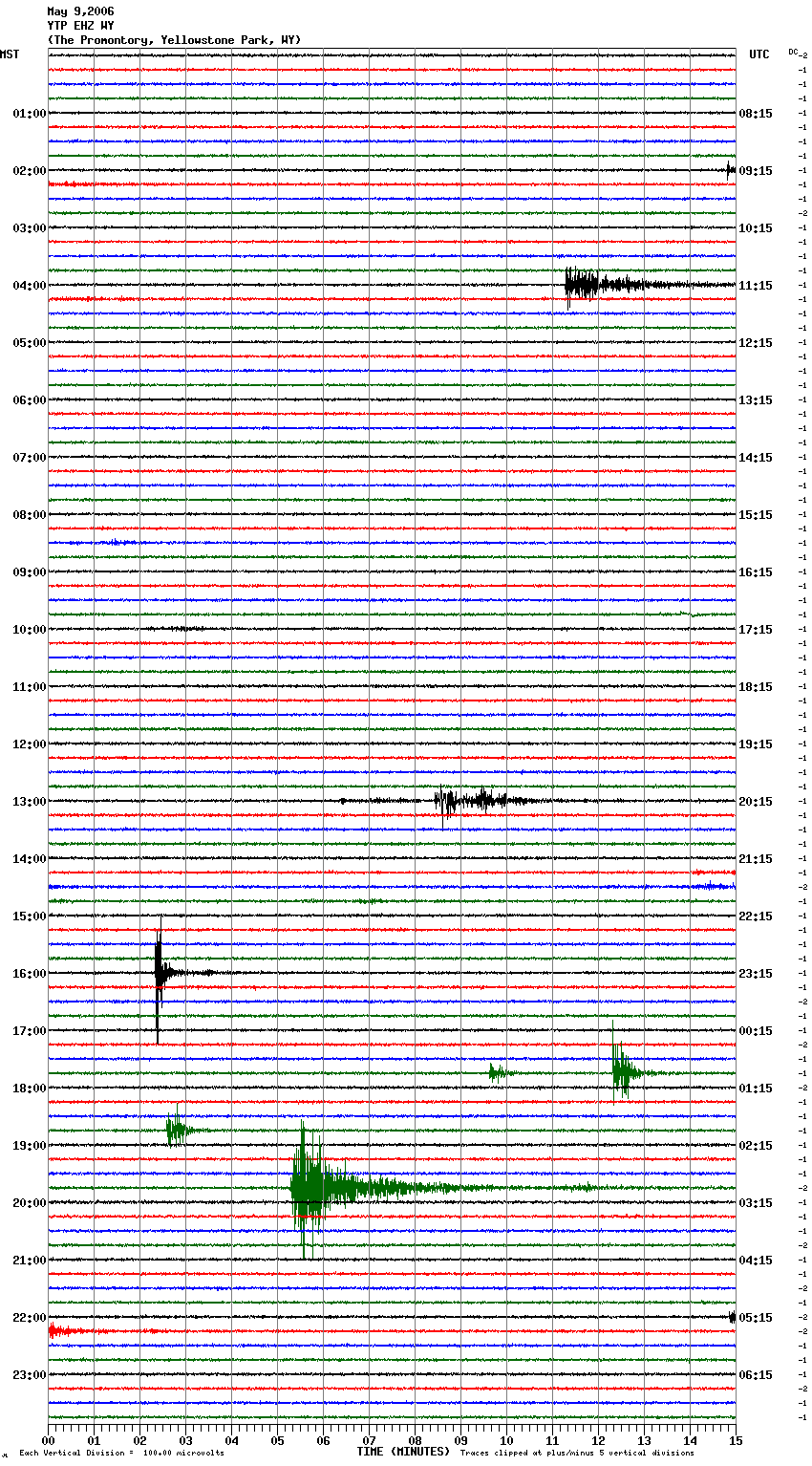Click minute tick label 03 on time axis
This screenshot has width=812, height=1466.
tap(186, 1440)
